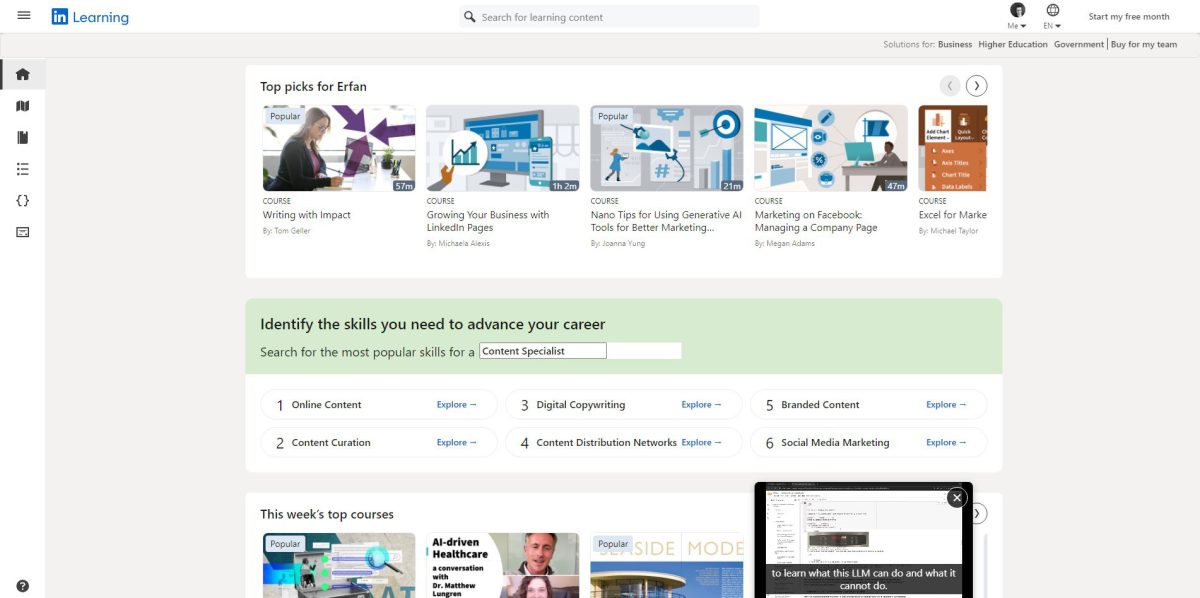
Task: Open the hamburger menu at top left
Action: pos(24,16)
